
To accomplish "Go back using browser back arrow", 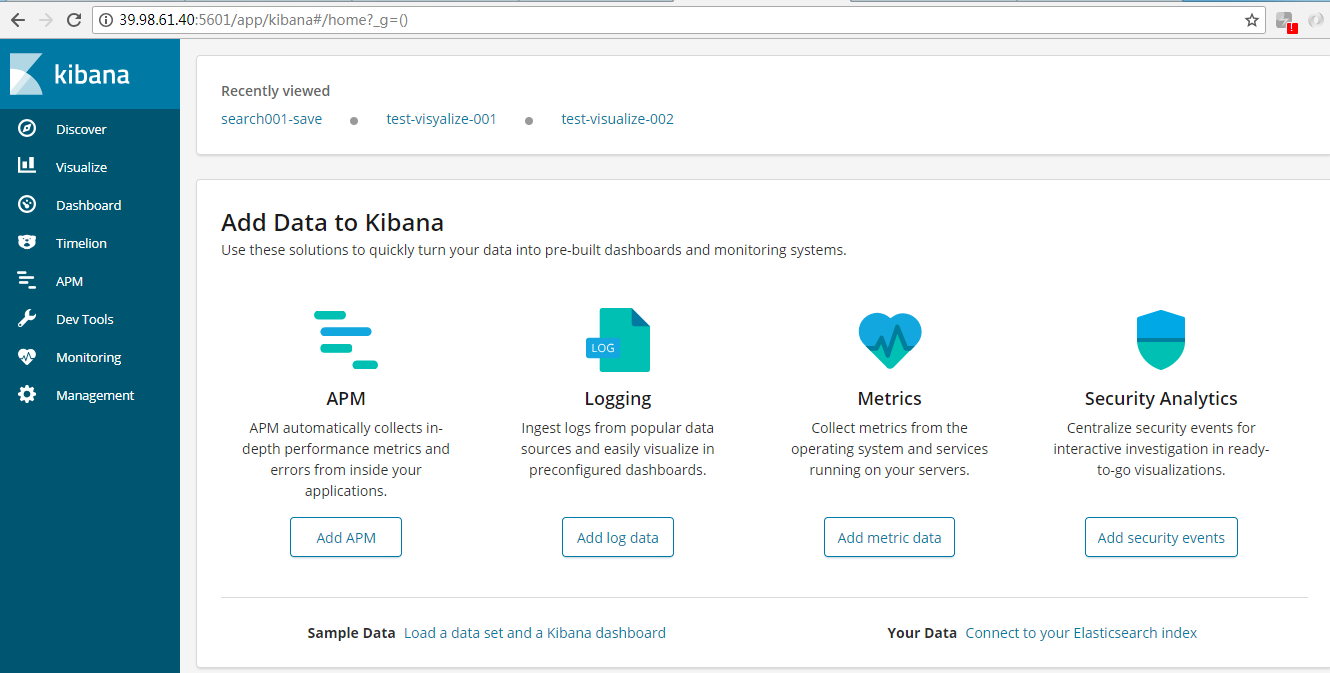I will tap(18, 20).
